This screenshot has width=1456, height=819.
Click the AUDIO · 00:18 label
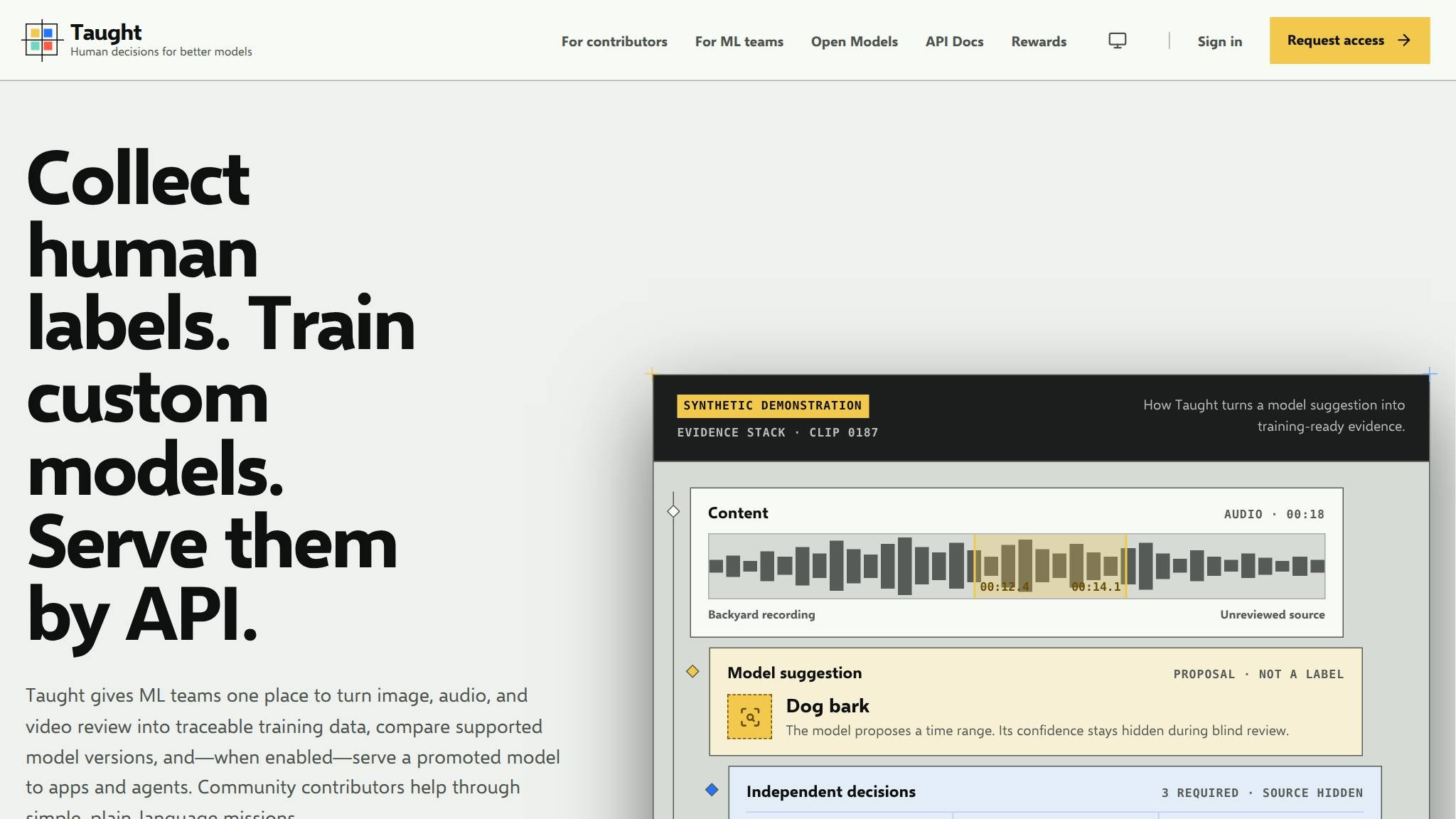click(x=1274, y=514)
